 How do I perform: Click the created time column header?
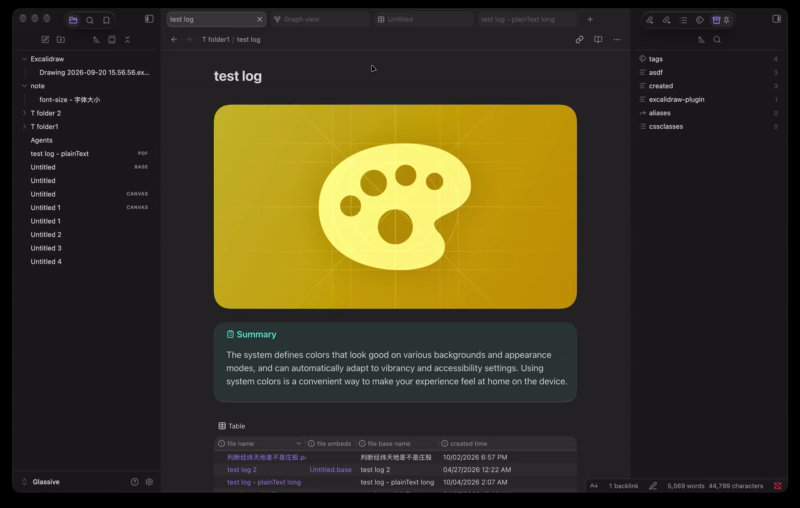(464, 444)
